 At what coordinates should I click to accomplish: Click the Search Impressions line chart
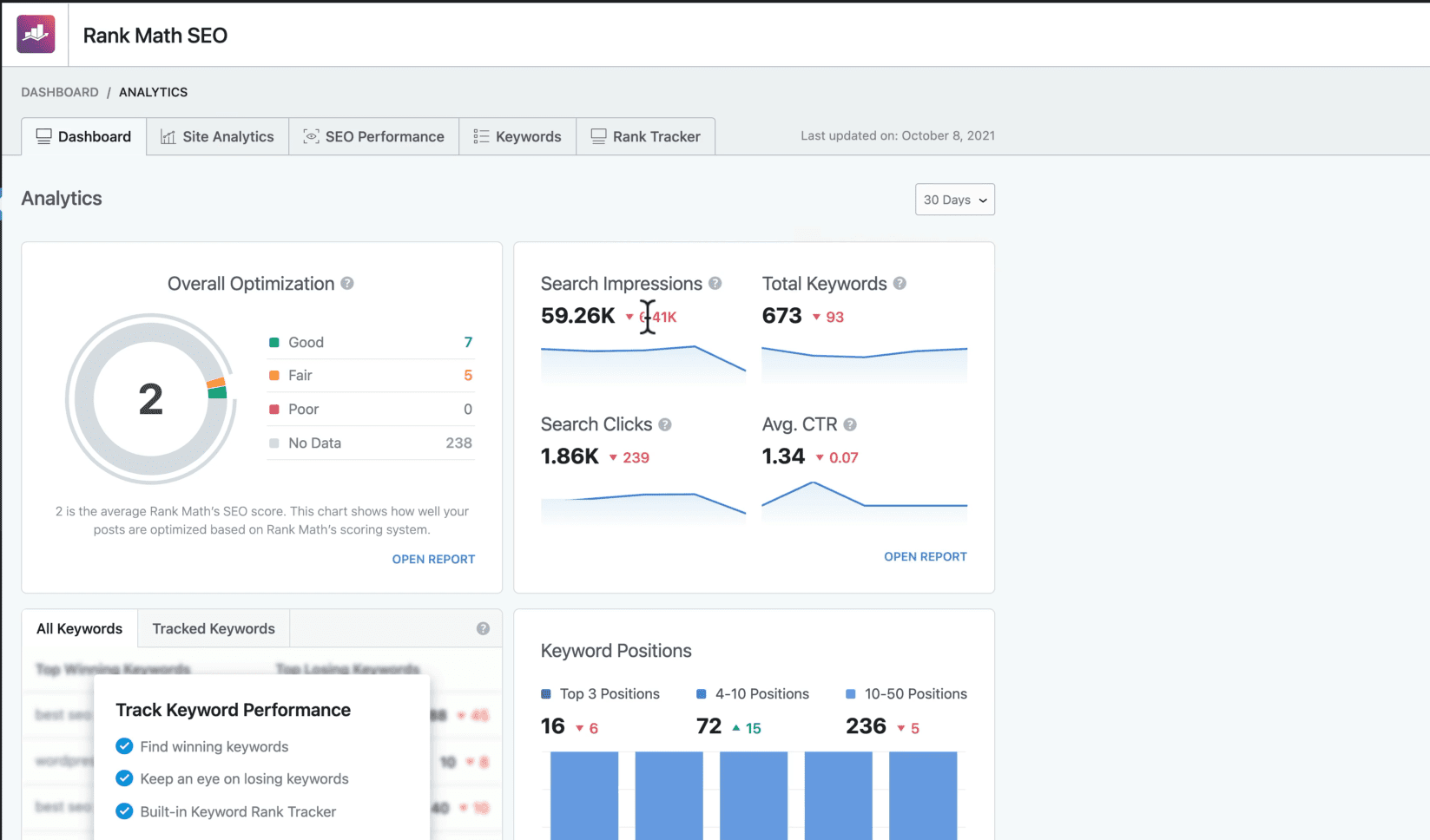[x=643, y=364]
